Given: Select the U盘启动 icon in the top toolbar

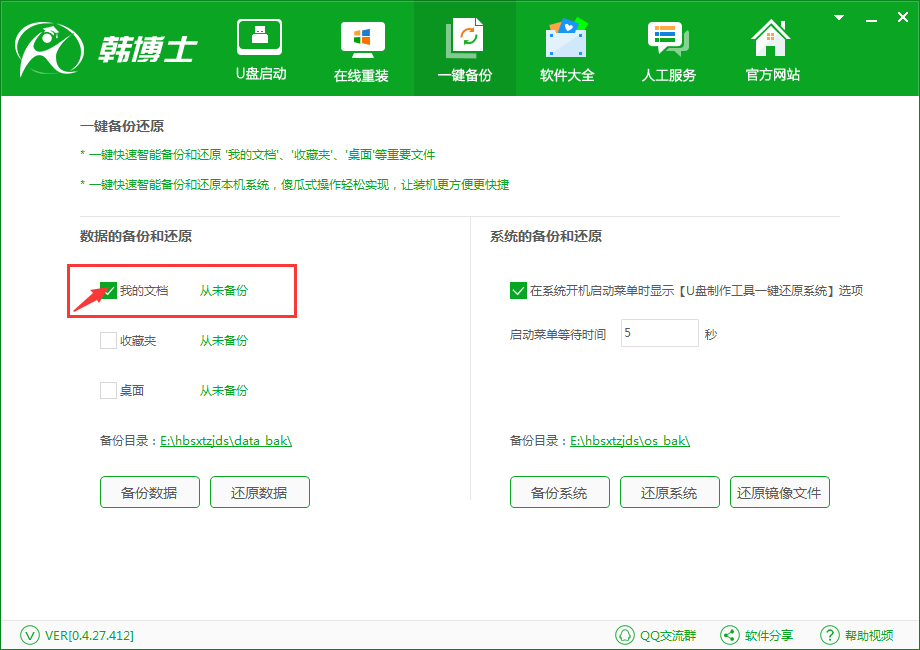Looking at the screenshot, I should 260,45.
